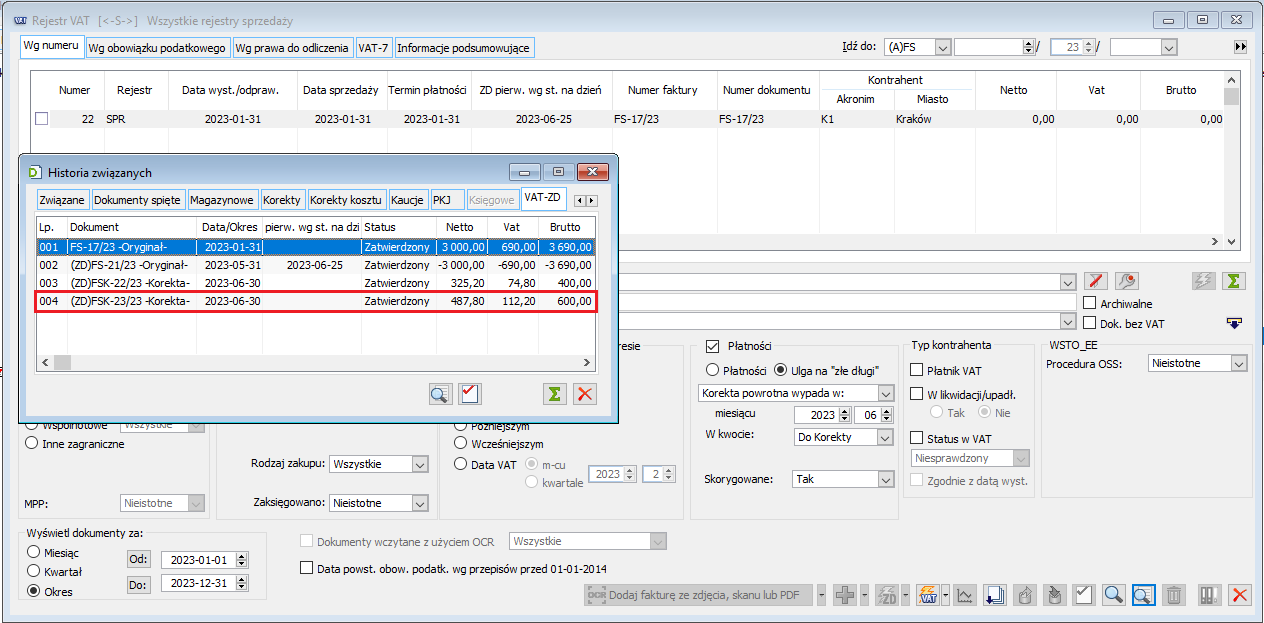Check the W likwidacji/upadł. checkbox
The width and height of the screenshot is (1264, 623).
click(x=917, y=394)
